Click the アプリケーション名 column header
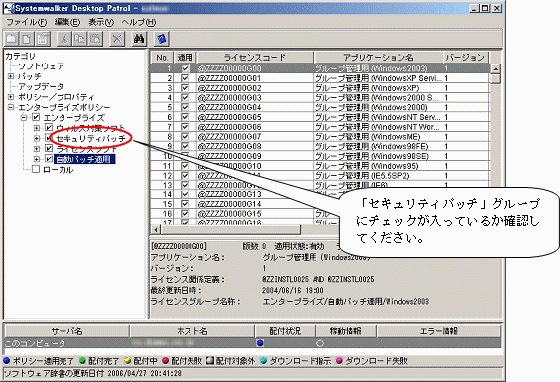560x382 pixels. coord(378,57)
